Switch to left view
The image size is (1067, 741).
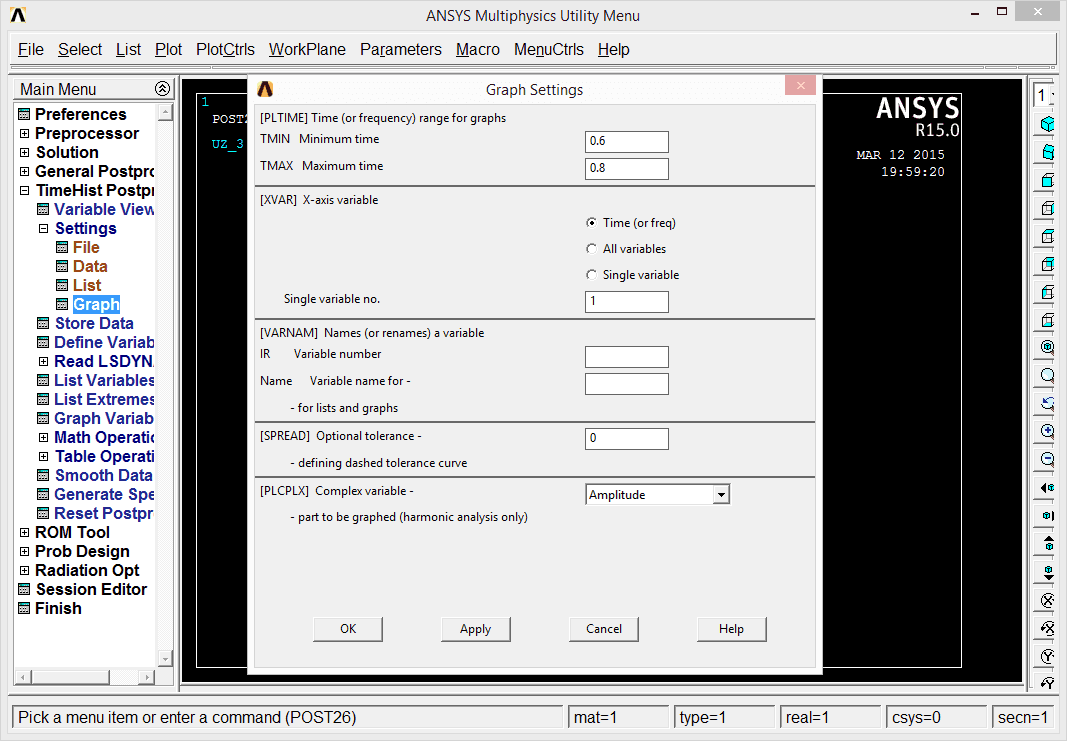pyautogui.click(x=1047, y=291)
